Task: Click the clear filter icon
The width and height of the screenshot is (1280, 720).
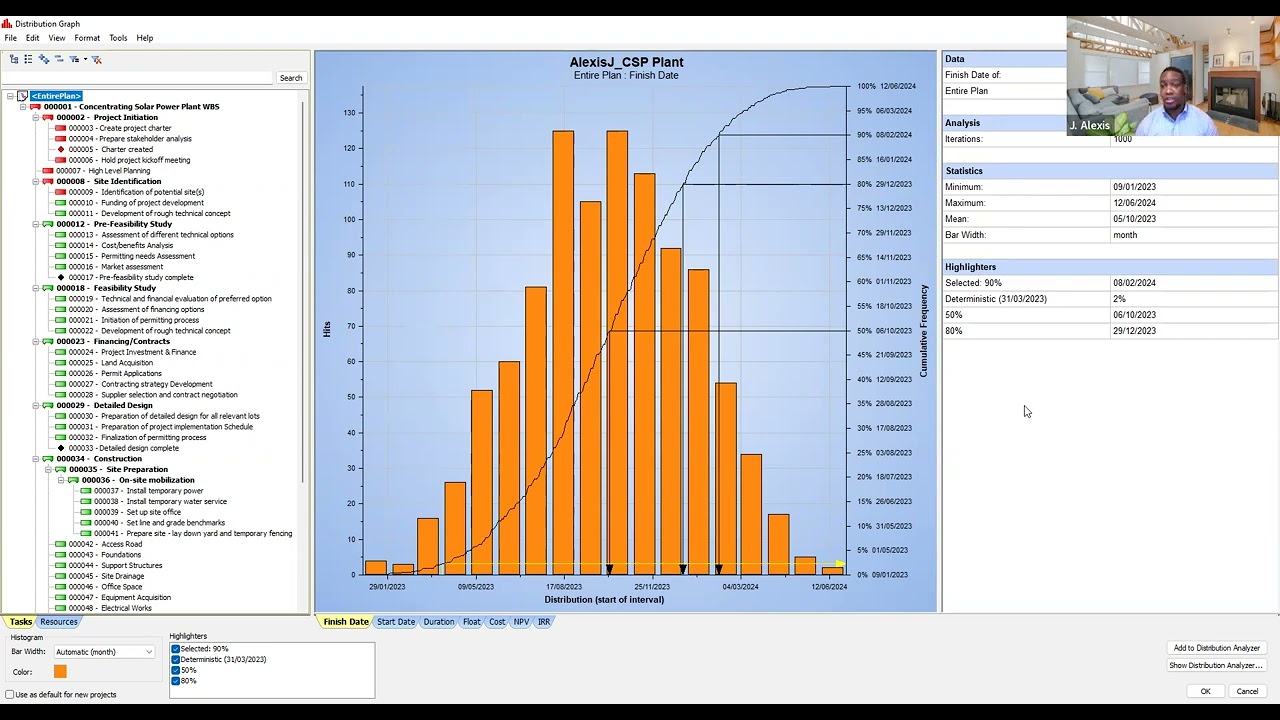Action: click(x=97, y=59)
